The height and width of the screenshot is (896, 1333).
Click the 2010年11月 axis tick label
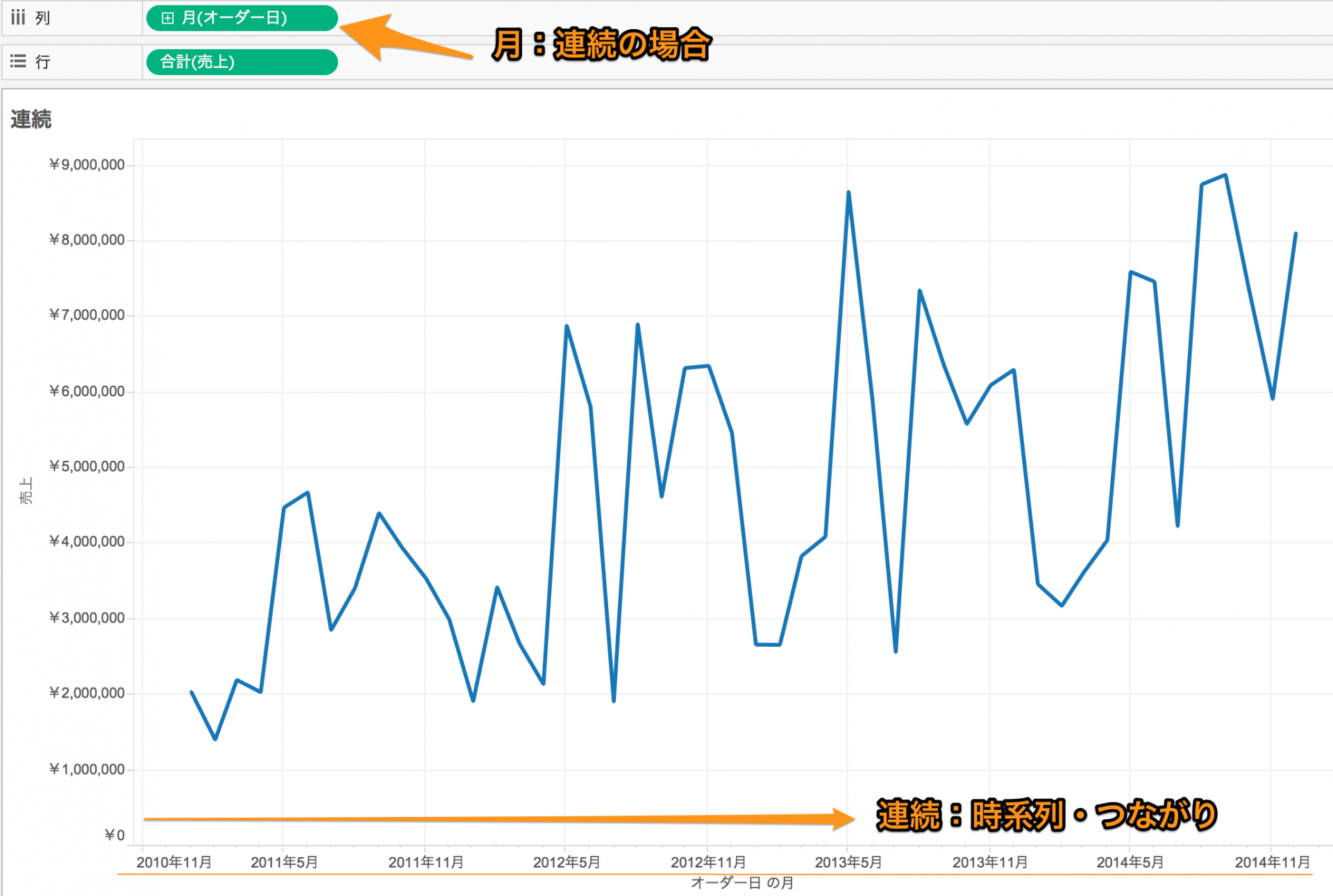click(x=174, y=862)
